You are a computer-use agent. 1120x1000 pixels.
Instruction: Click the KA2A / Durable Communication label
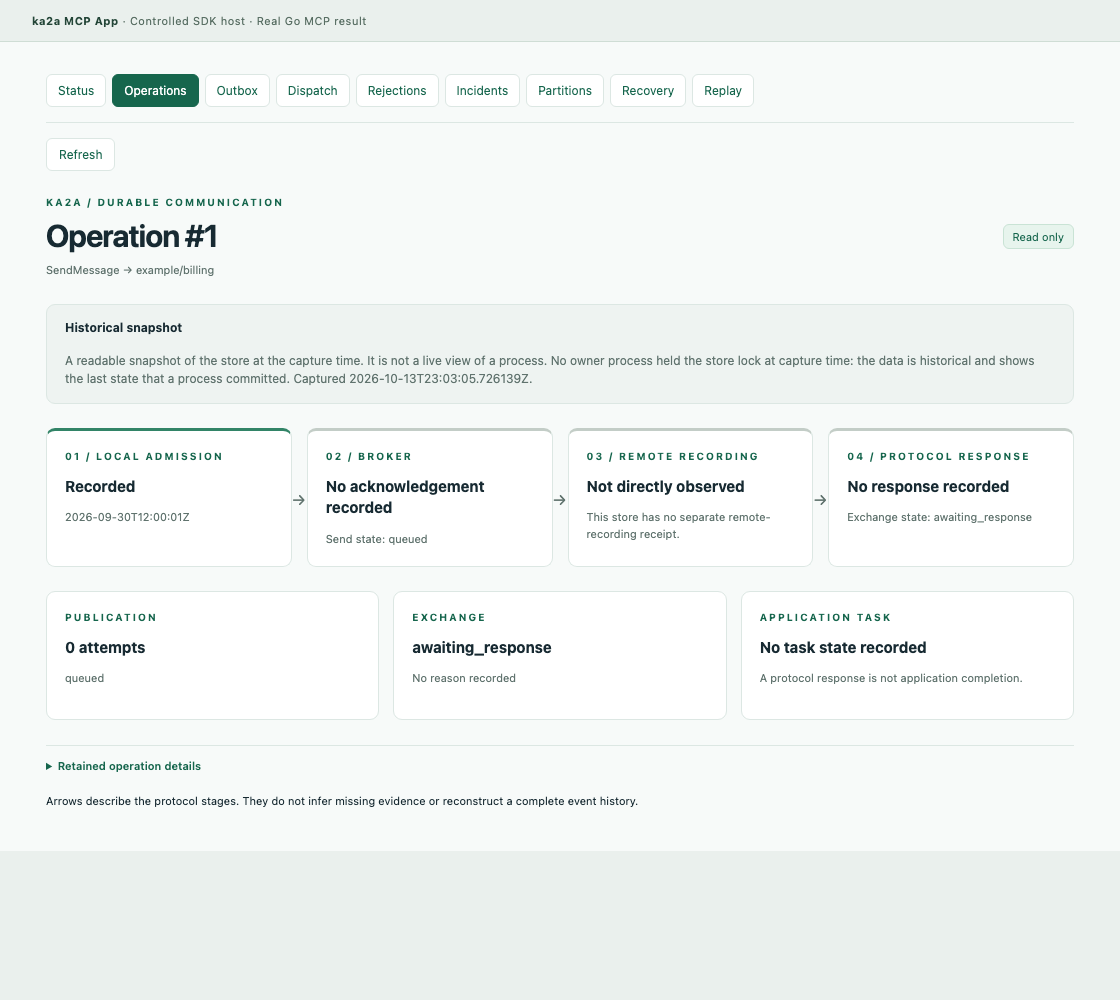click(x=164, y=203)
